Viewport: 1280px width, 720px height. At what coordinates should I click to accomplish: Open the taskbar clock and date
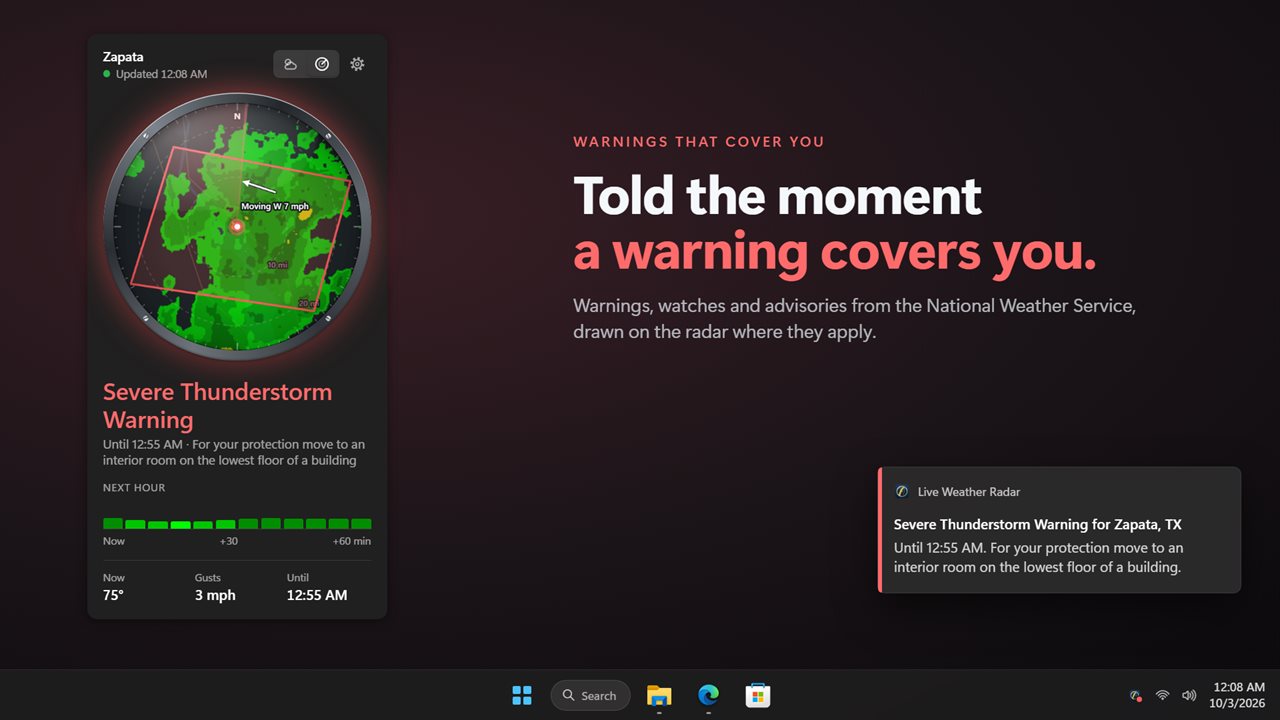coord(1239,695)
